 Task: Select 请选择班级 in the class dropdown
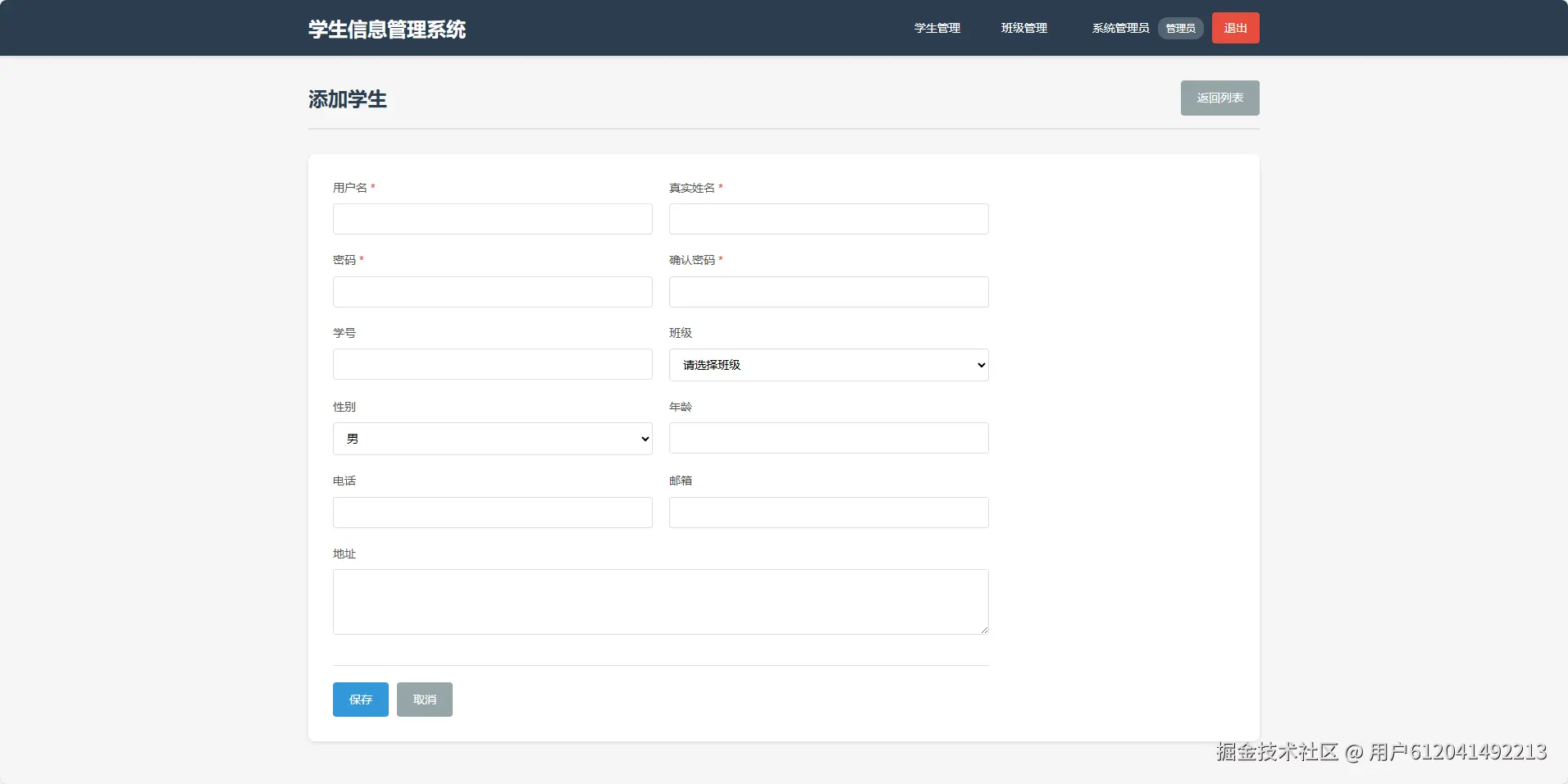click(x=827, y=364)
